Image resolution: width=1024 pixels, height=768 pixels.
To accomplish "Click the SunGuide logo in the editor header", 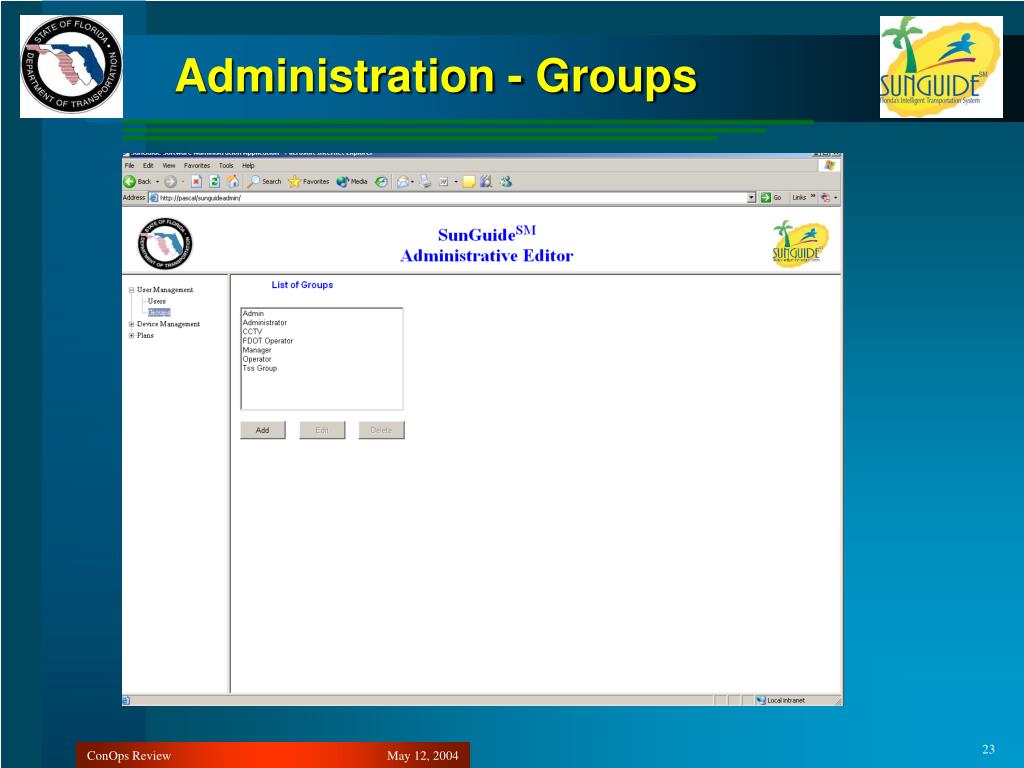I will (x=800, y=244).
